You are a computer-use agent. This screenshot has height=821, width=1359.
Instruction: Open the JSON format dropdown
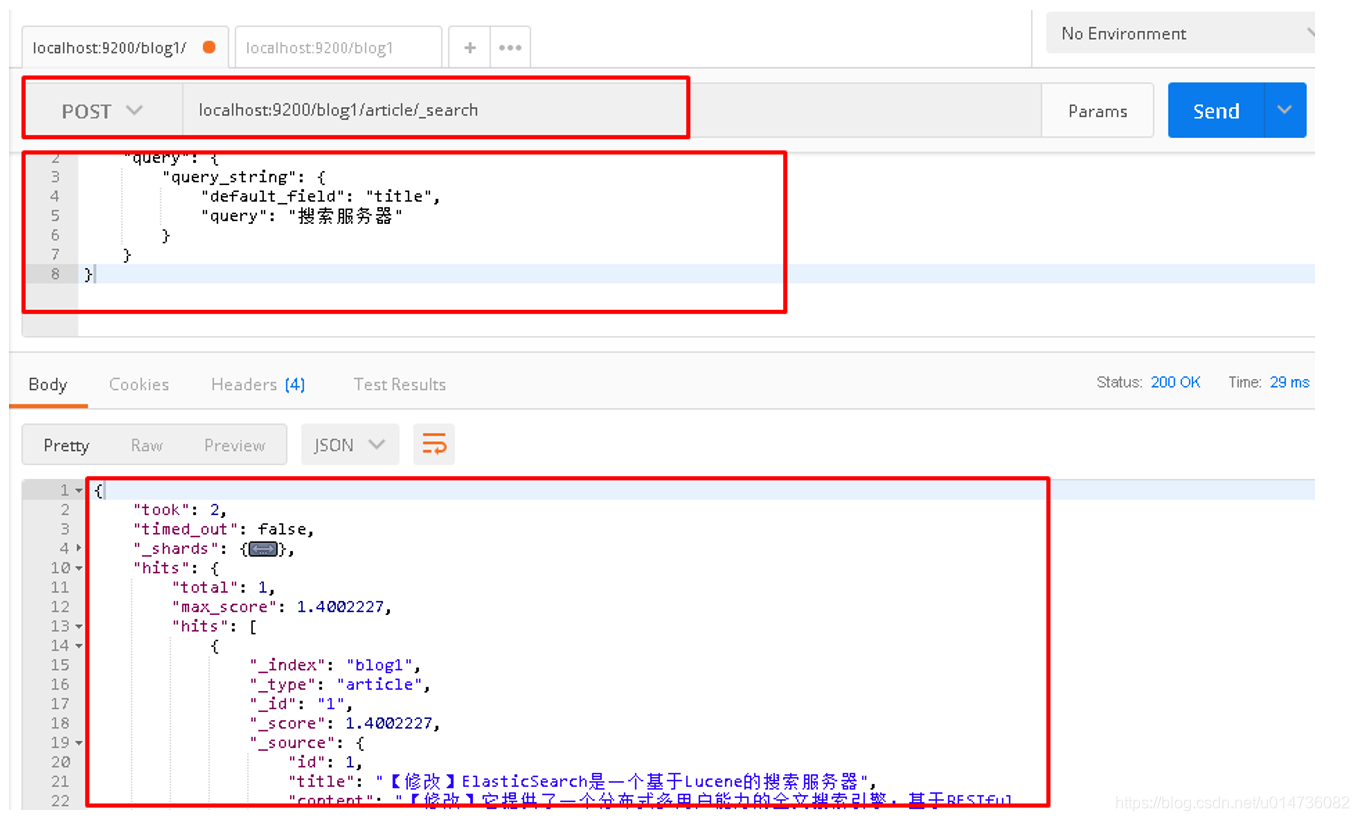[x=350, y=445]
